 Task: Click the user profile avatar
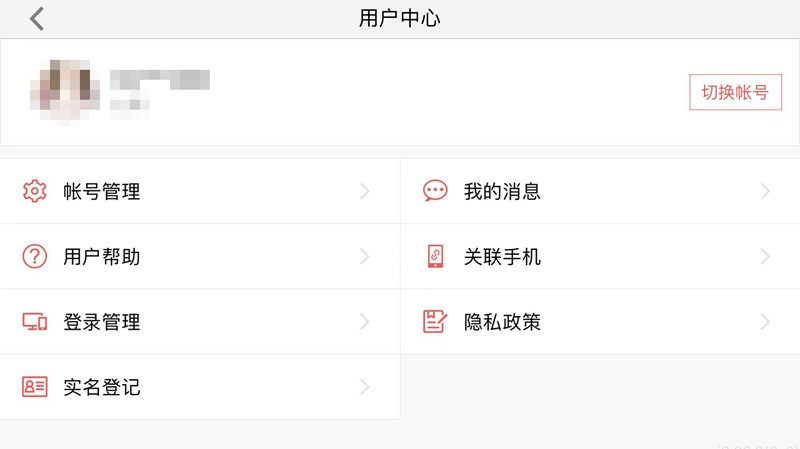[65, 91]
